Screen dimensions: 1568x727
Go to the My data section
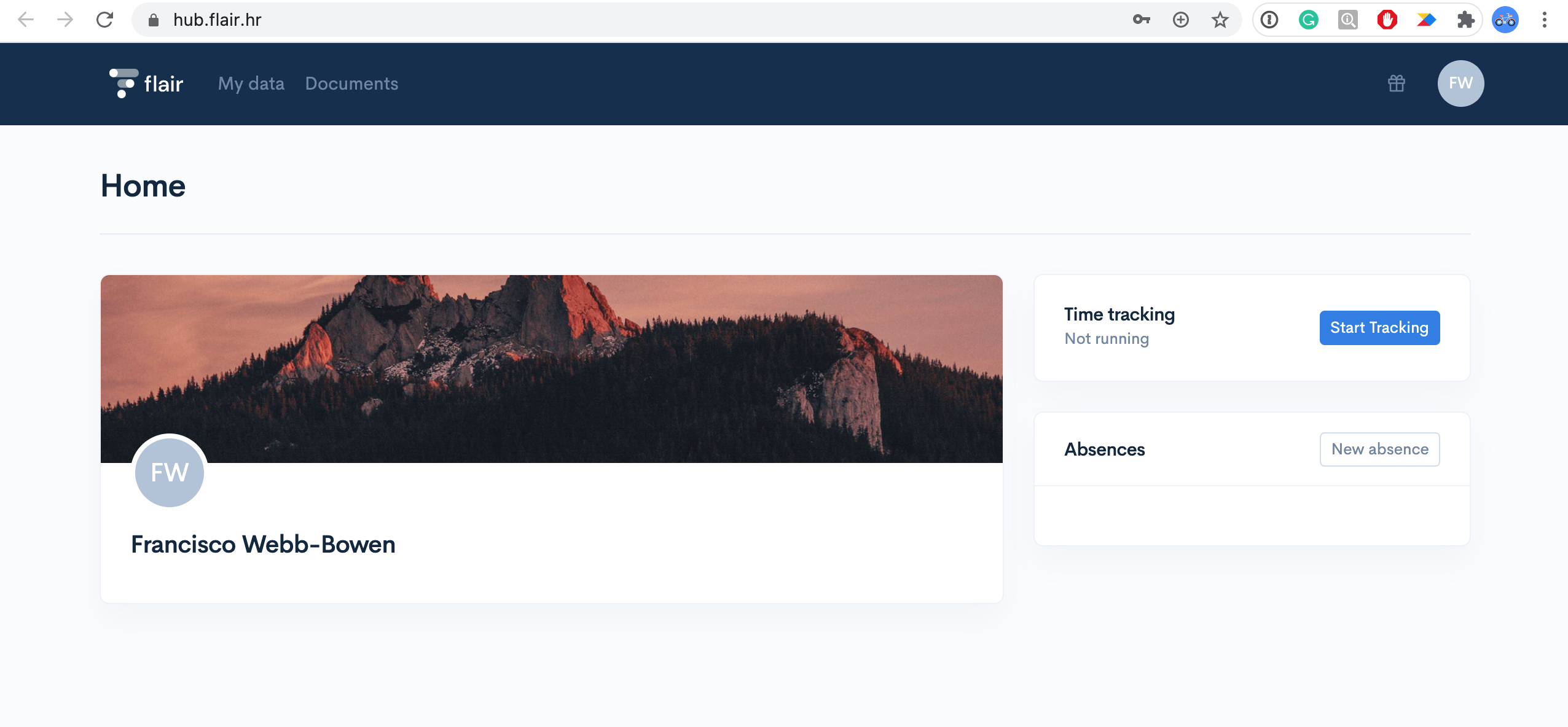(251, 84)
